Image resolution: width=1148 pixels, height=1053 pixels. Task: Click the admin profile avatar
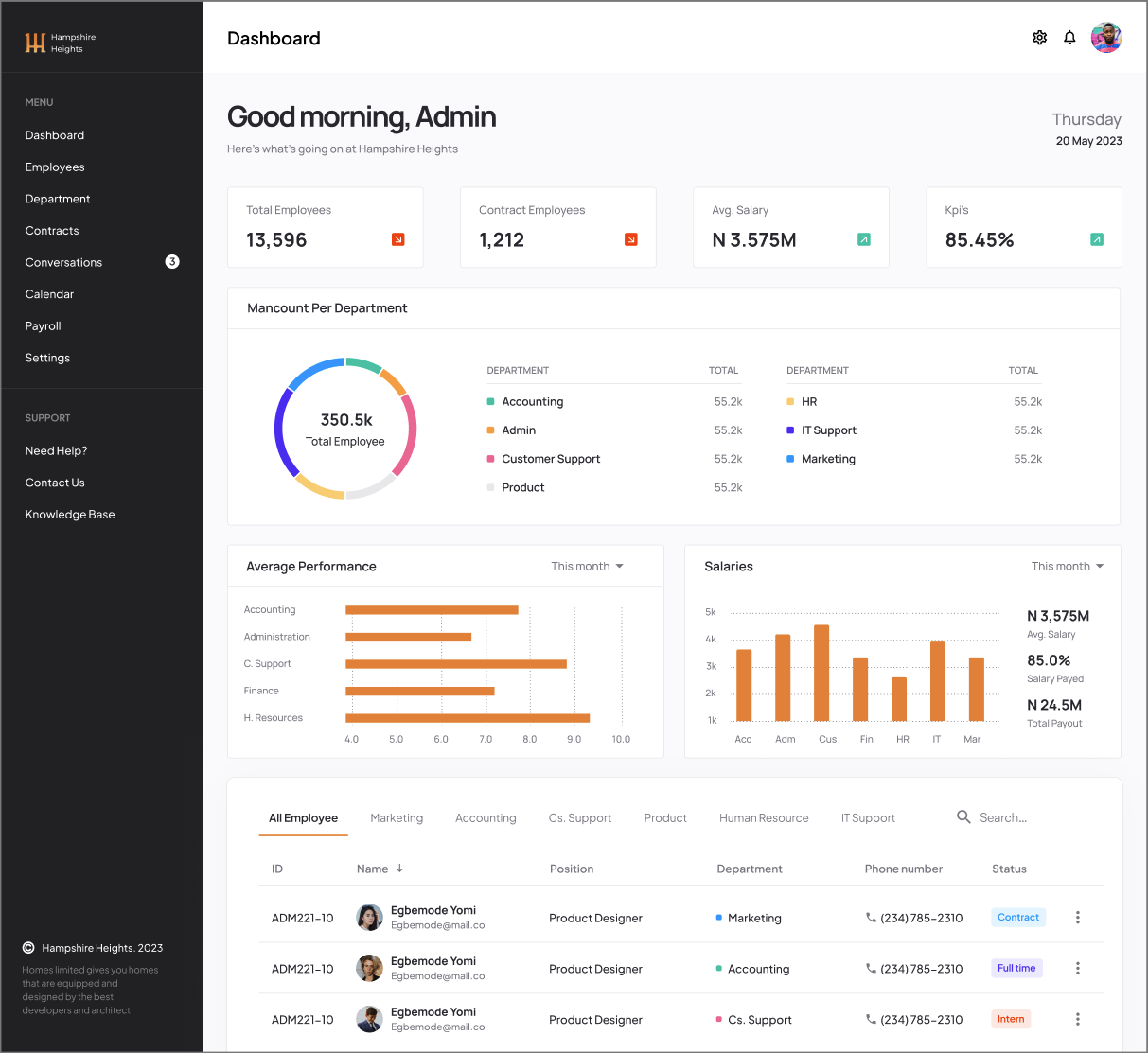coord(1106,37)
